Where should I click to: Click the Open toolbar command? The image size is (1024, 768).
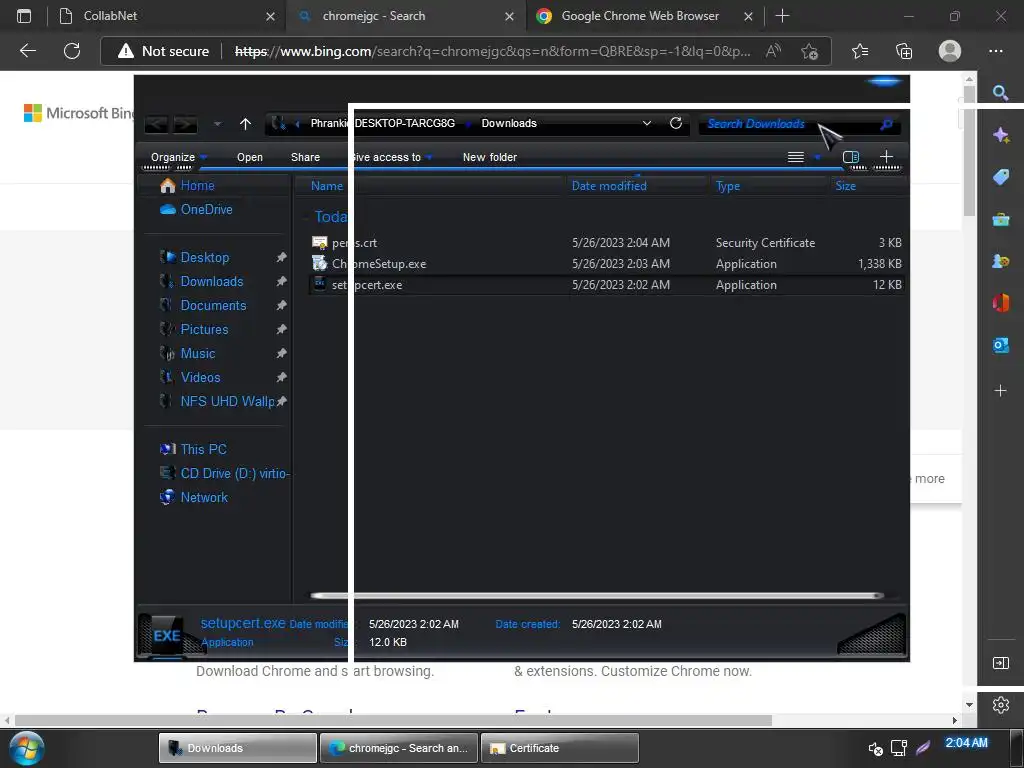(250, 157)
